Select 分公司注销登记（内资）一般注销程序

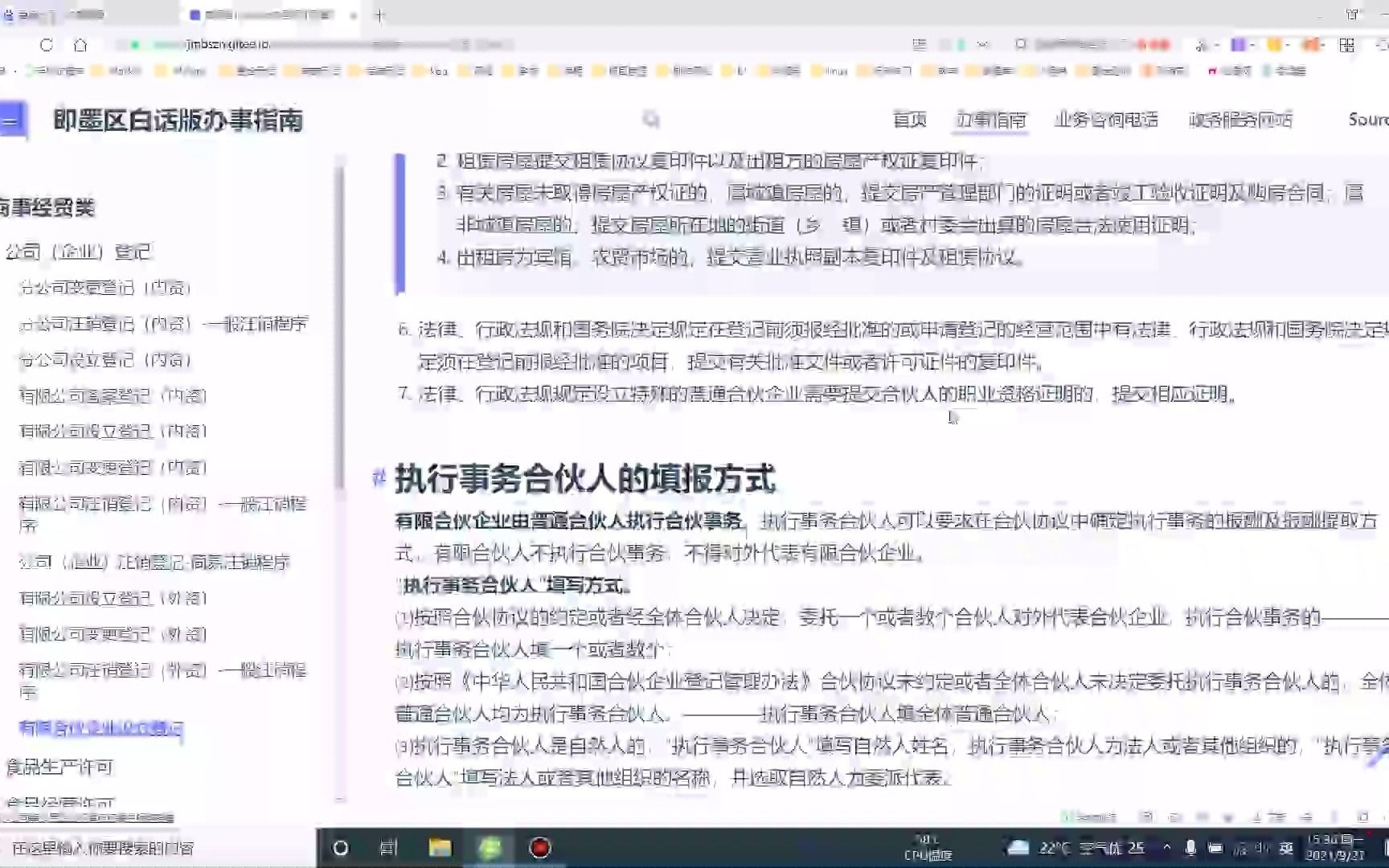(x=164, y=324)
